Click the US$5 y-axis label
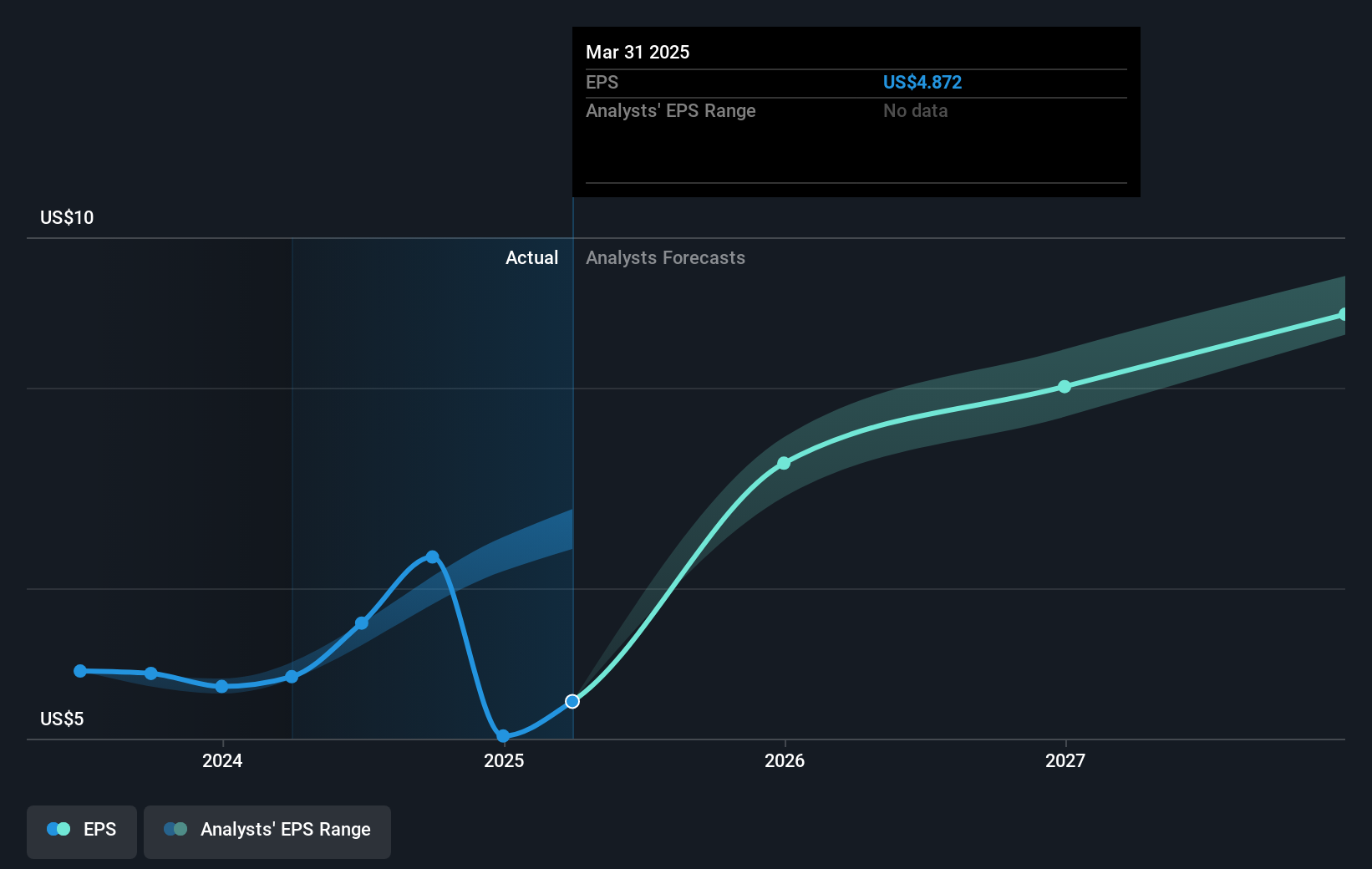Screen dimensions: 1372x869 pos(62,719)
